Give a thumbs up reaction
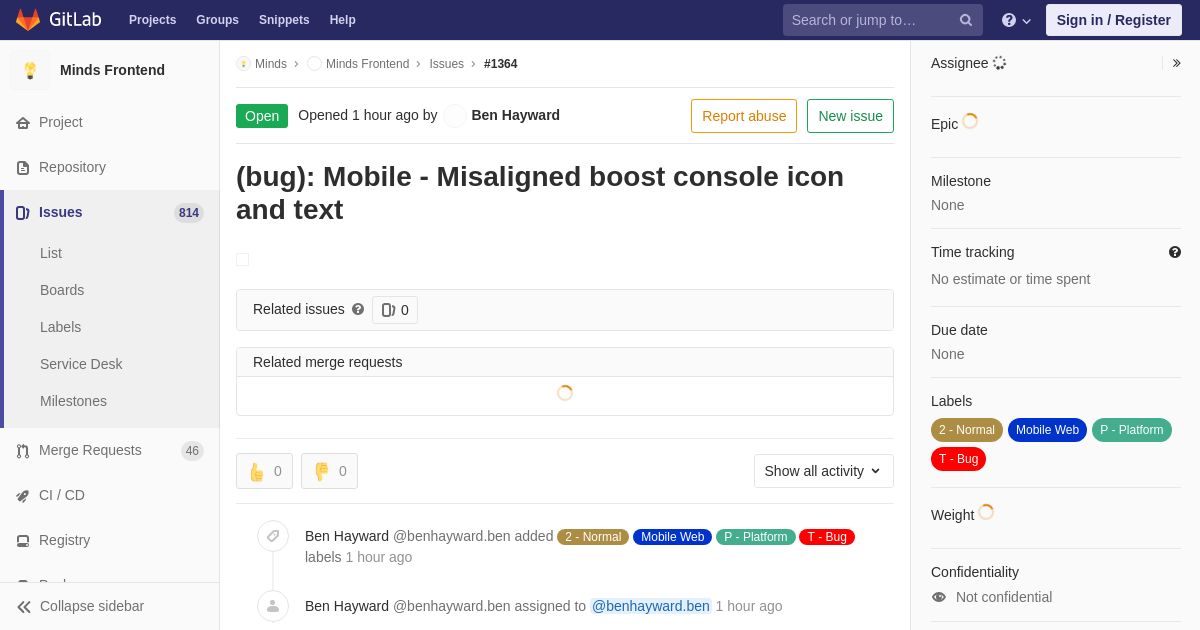Image resolution: width=1200 pixels, height=630 pixels. (264, 471)
